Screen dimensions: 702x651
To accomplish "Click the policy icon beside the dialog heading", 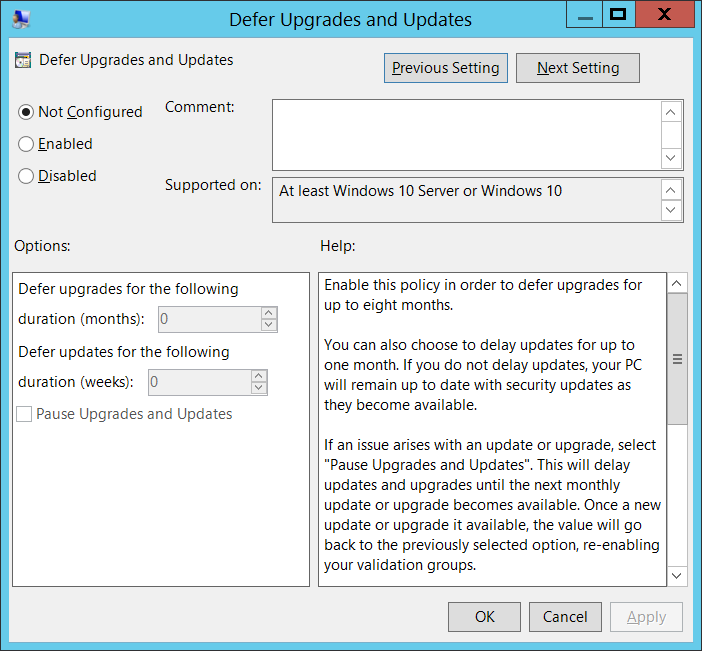I will [23, 60].
